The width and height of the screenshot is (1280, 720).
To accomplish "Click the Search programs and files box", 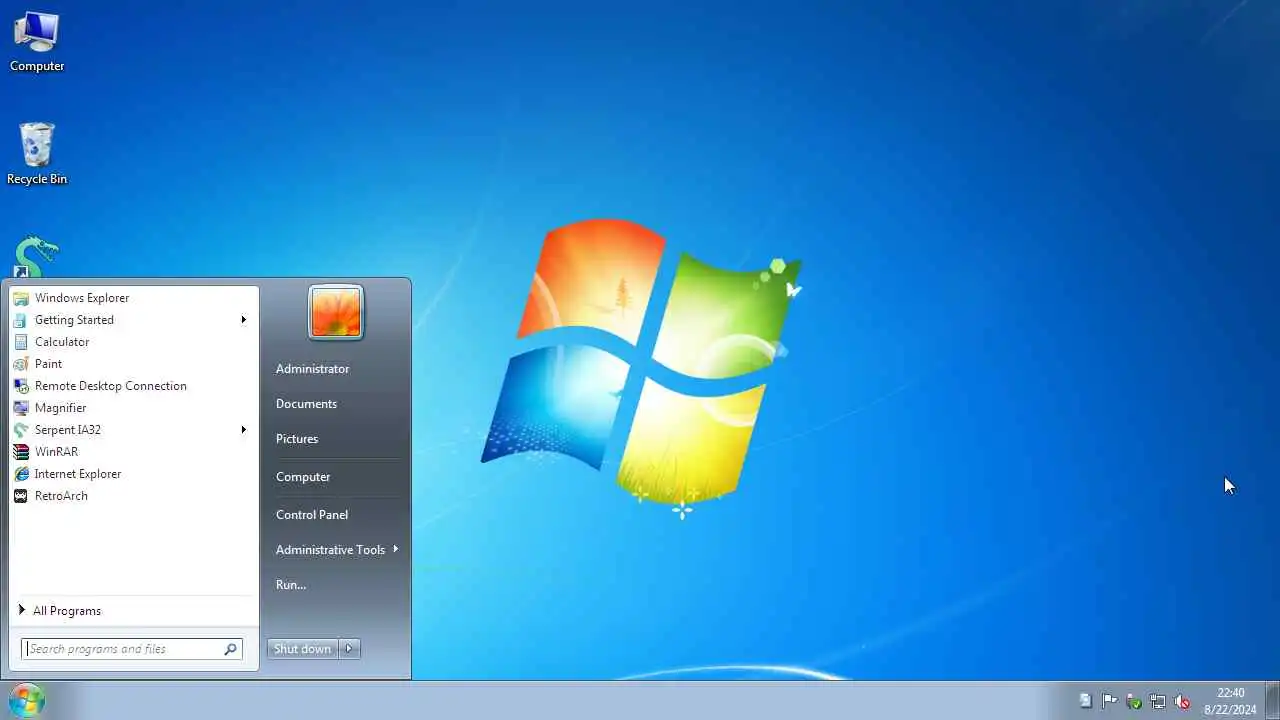I will click(x=132, y=649).
